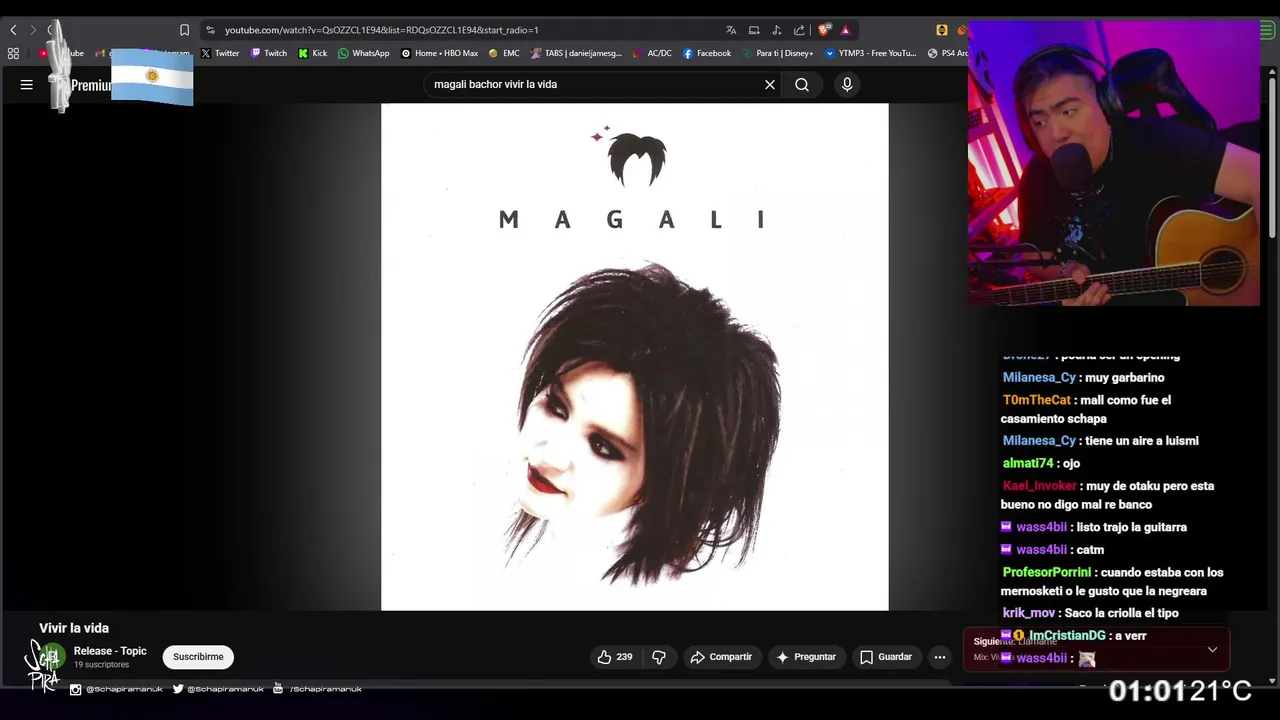Click the browser forward arrow
This screenshot has height=720, width=1280.
[32, 30]
